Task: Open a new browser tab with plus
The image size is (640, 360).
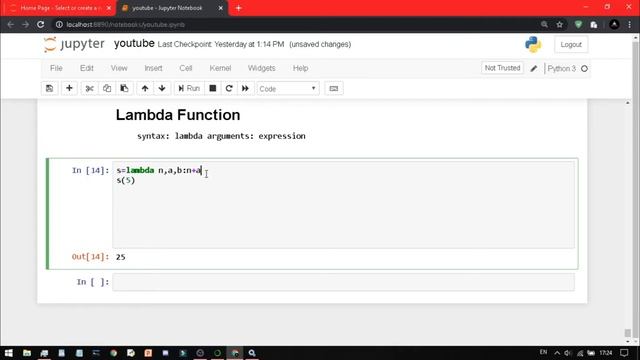Action: (238, 8)
